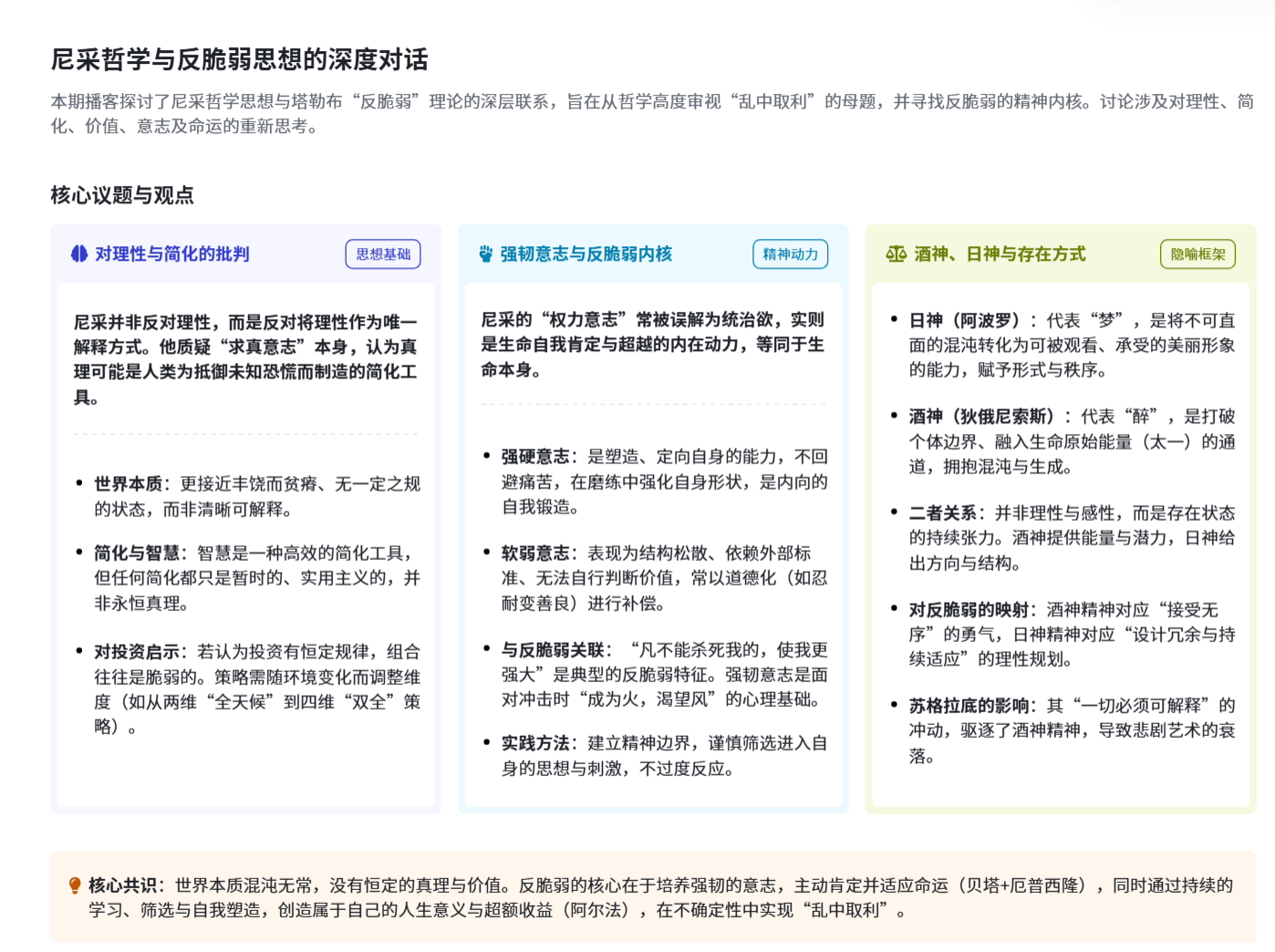Click the 强硬意志 bullet label
The image size is (1275, 952).
point(535,456)
